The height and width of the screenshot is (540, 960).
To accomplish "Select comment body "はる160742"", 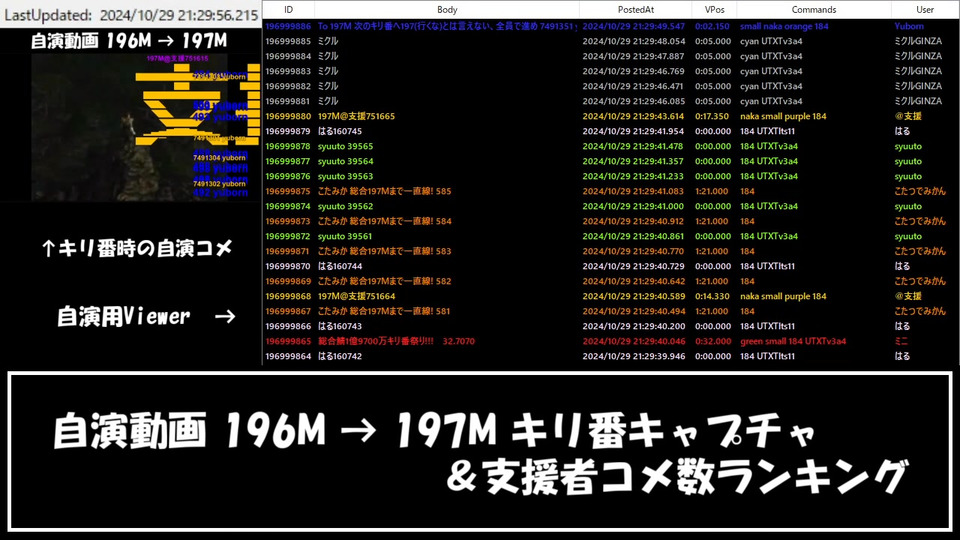I will click(x=340, y=356).
